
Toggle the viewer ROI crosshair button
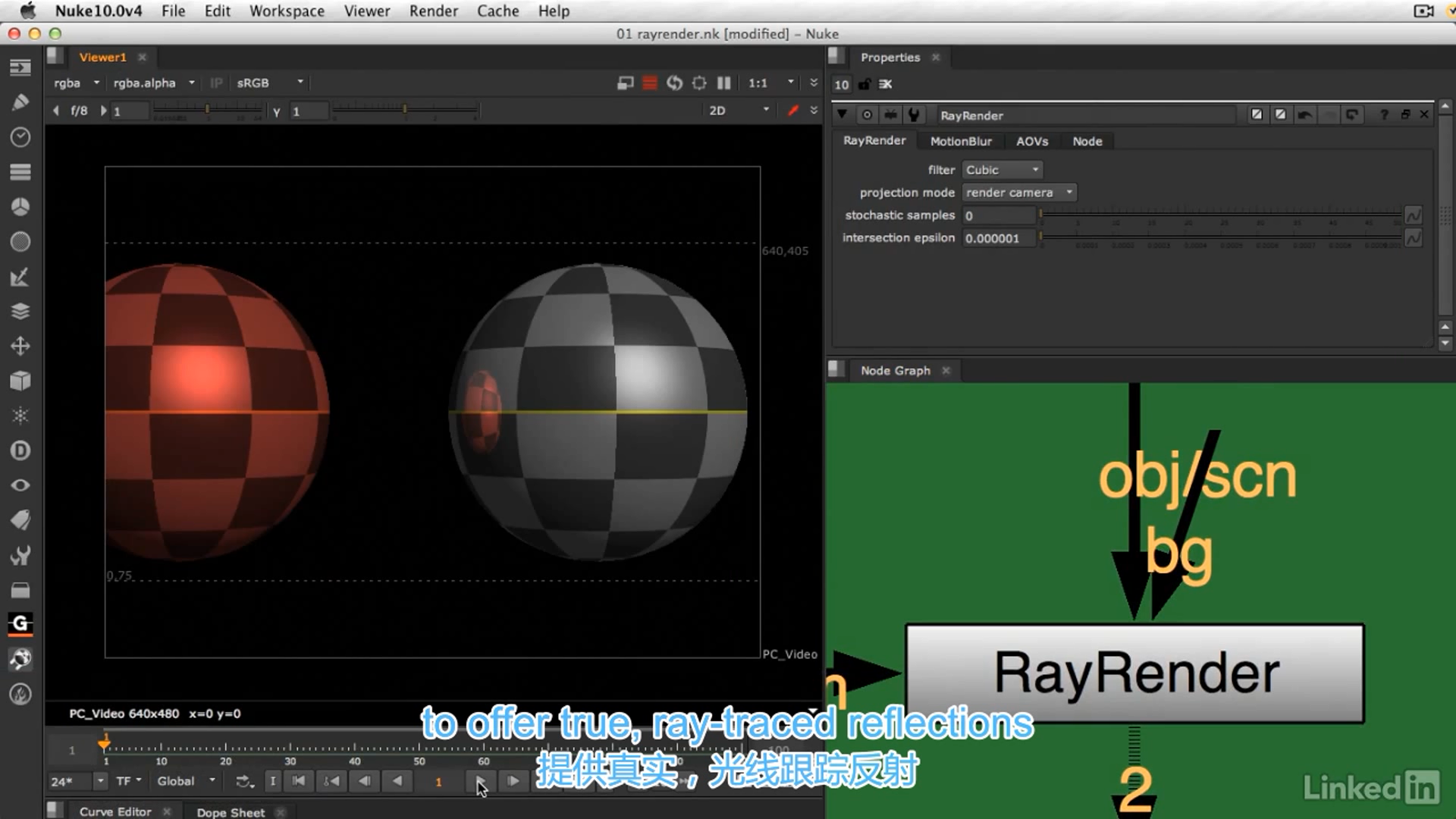[699, 83]
